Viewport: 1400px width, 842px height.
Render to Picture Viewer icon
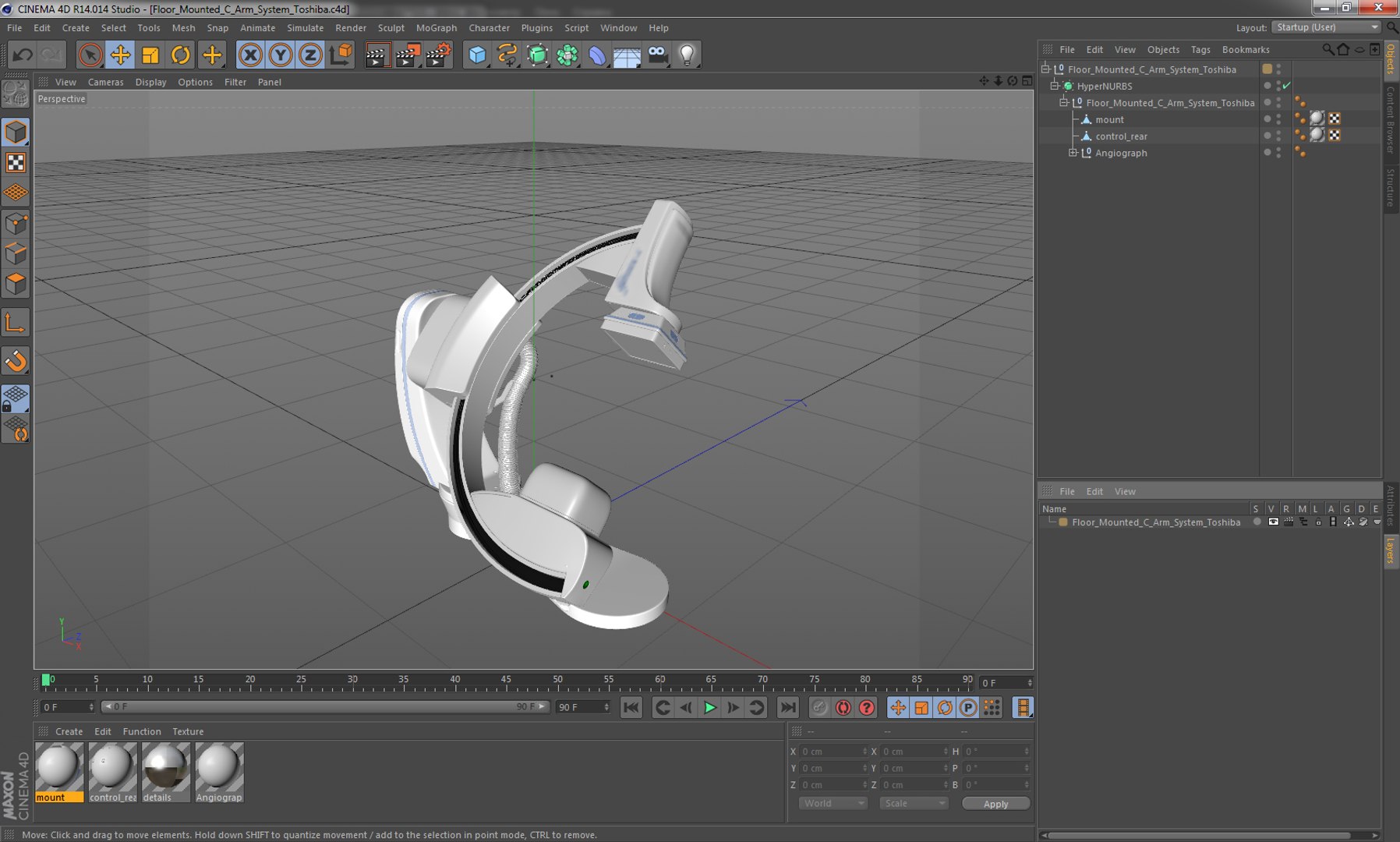pos(408,55)
